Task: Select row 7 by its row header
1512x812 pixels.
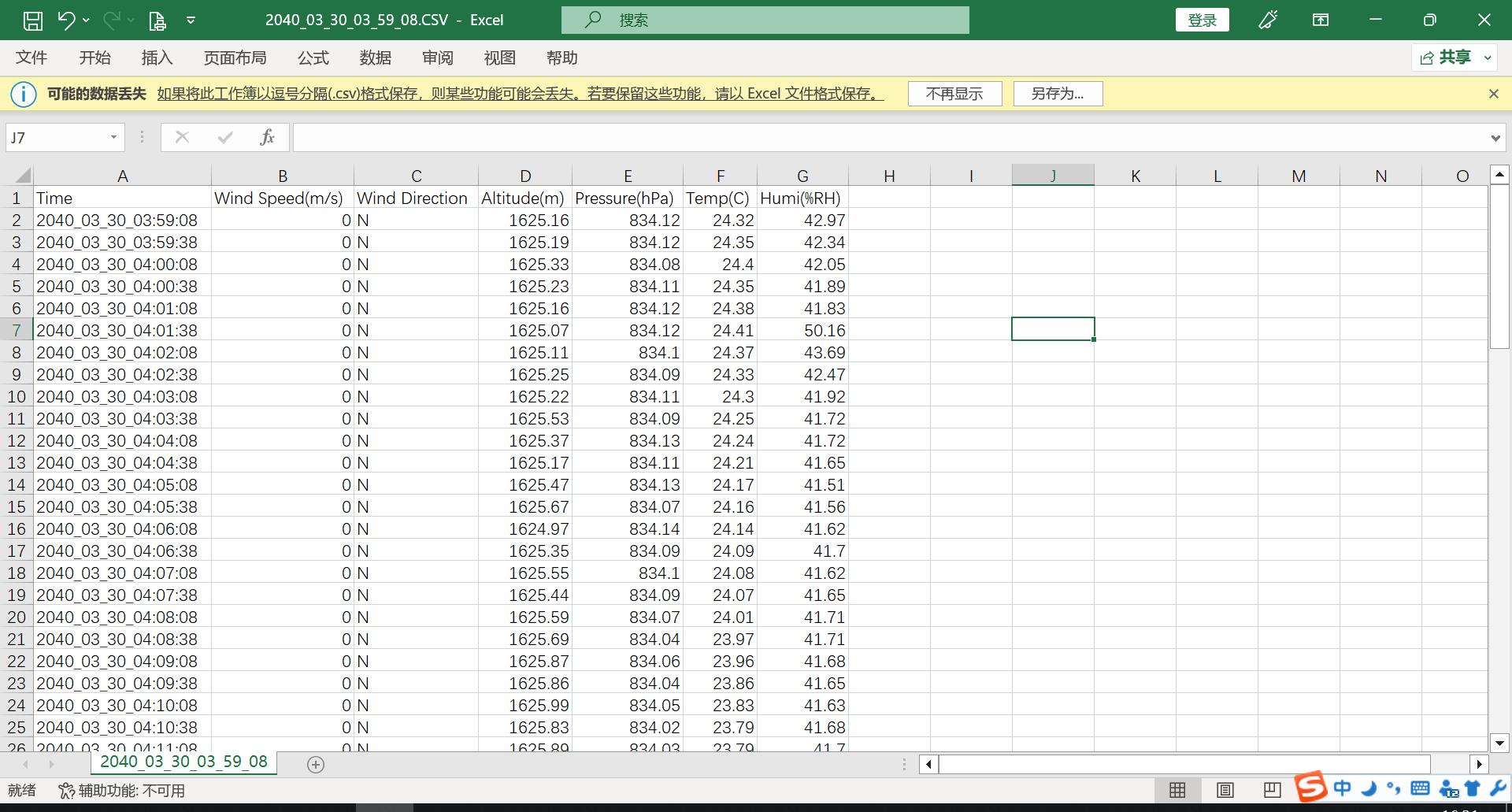Action: coord(17,330)
